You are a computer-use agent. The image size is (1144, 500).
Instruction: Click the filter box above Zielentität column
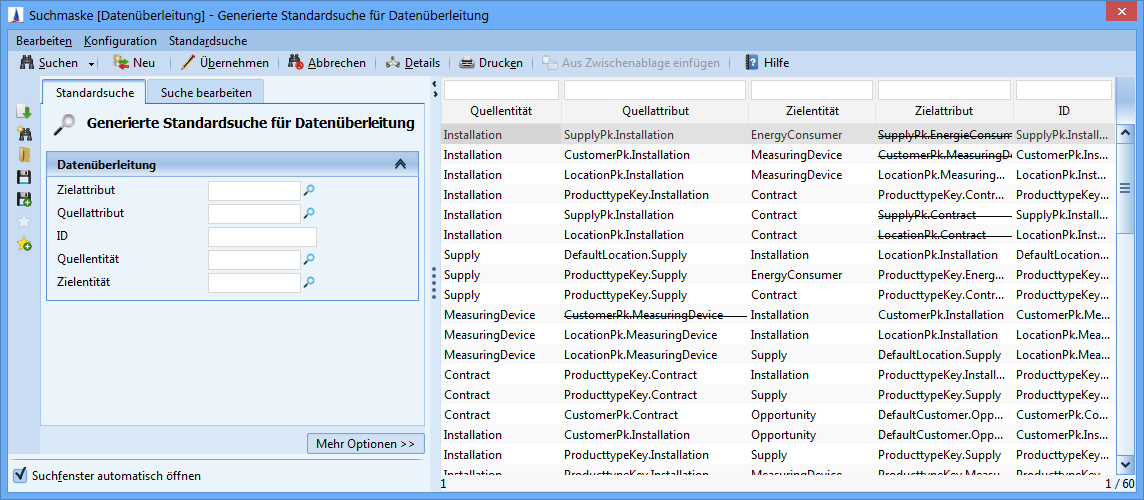click(x=810, y=90)
